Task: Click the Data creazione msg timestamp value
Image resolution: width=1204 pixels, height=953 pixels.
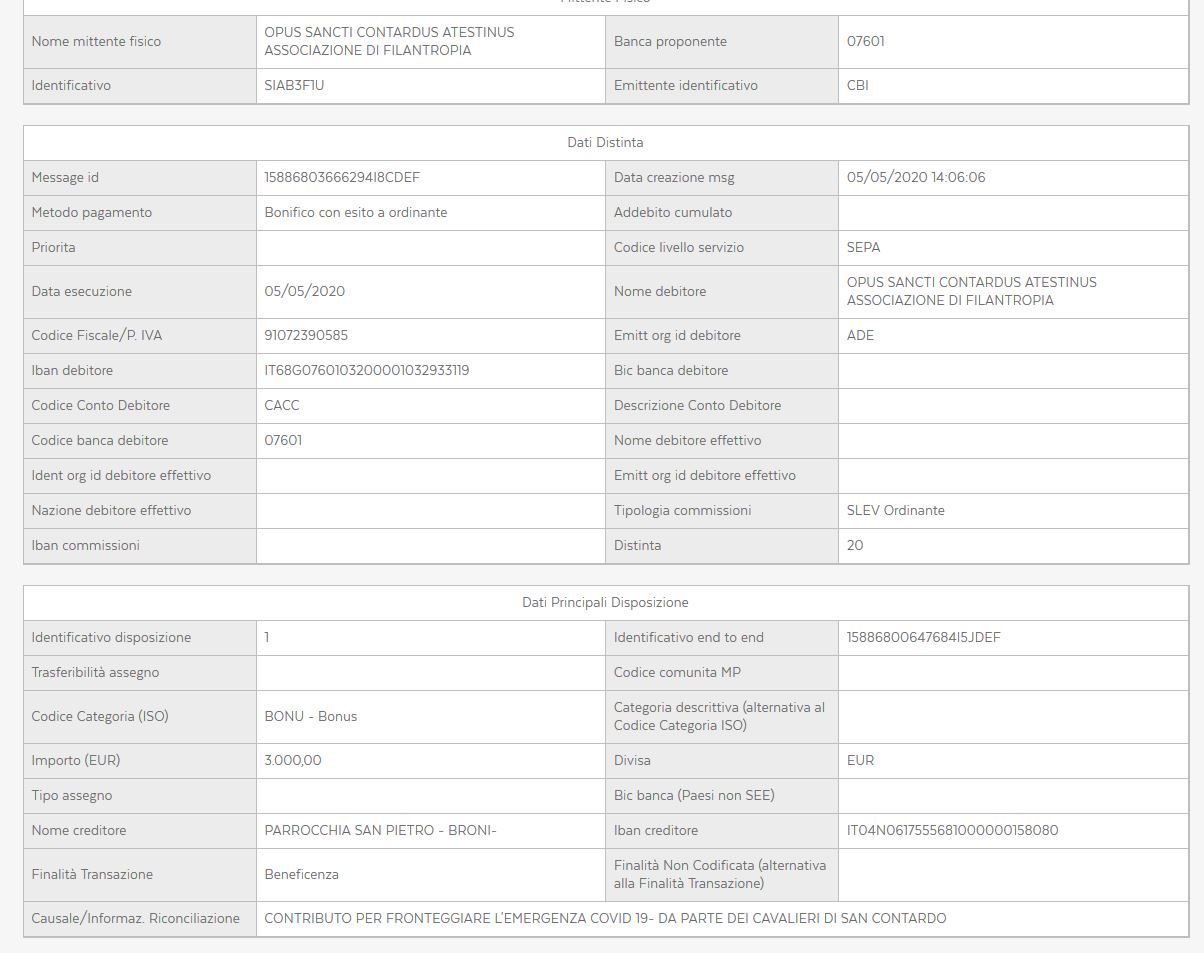Action: point(916,178)
